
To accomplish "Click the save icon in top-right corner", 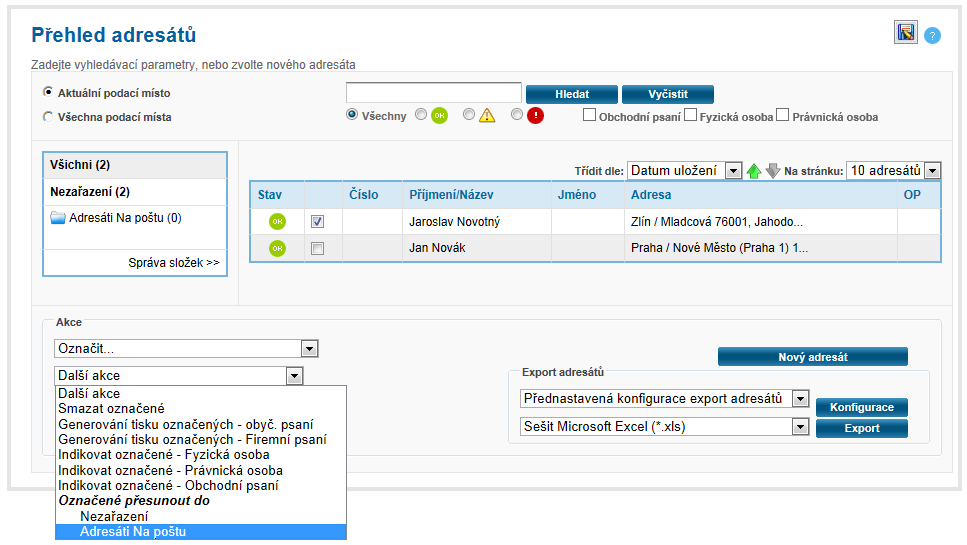I will click(905, 33).
